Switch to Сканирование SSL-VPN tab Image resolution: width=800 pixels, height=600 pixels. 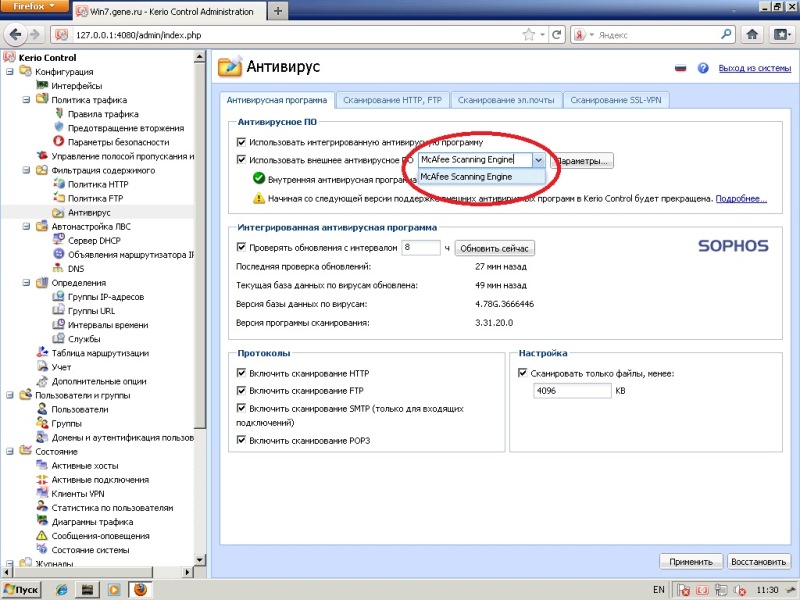click(x=620, y=100)
